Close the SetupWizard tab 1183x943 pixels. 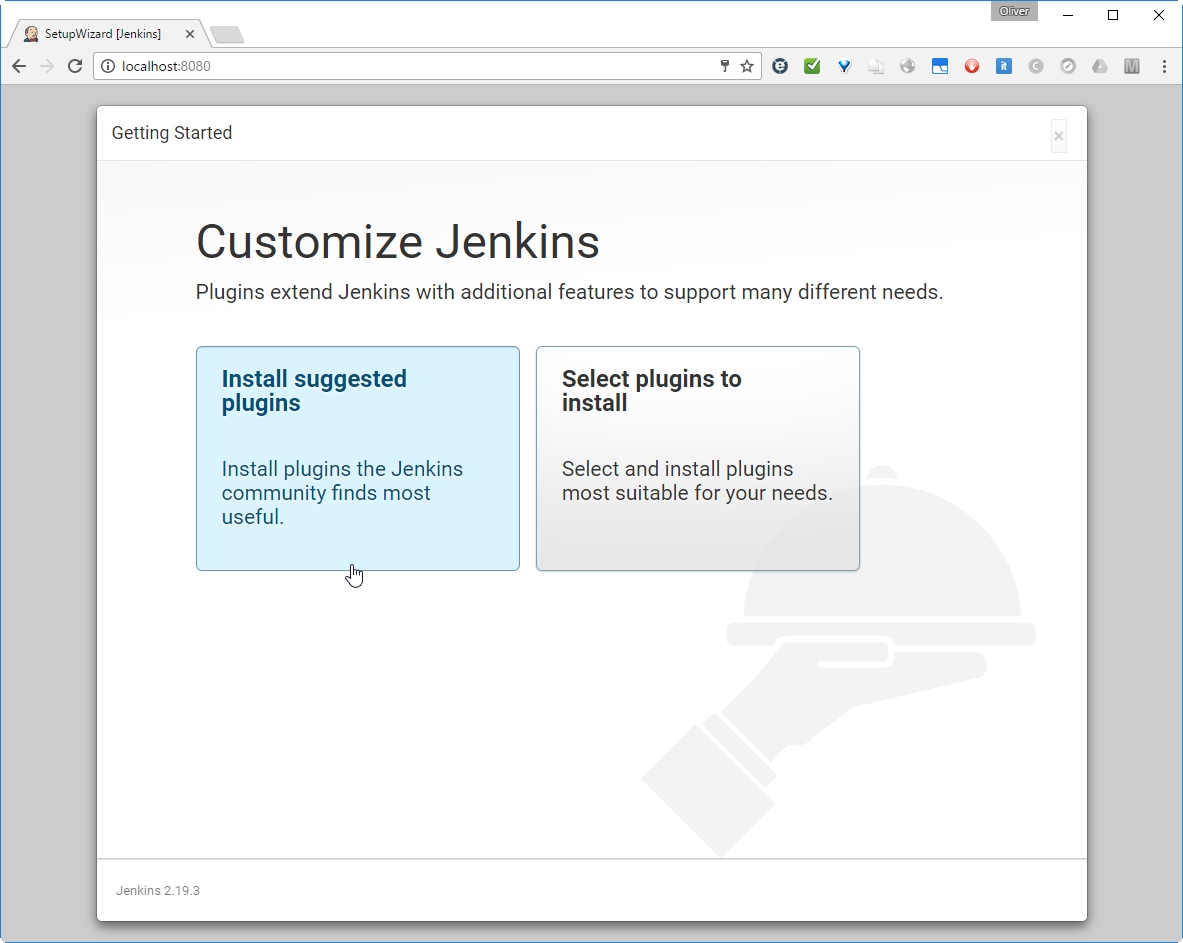[190, 34]
